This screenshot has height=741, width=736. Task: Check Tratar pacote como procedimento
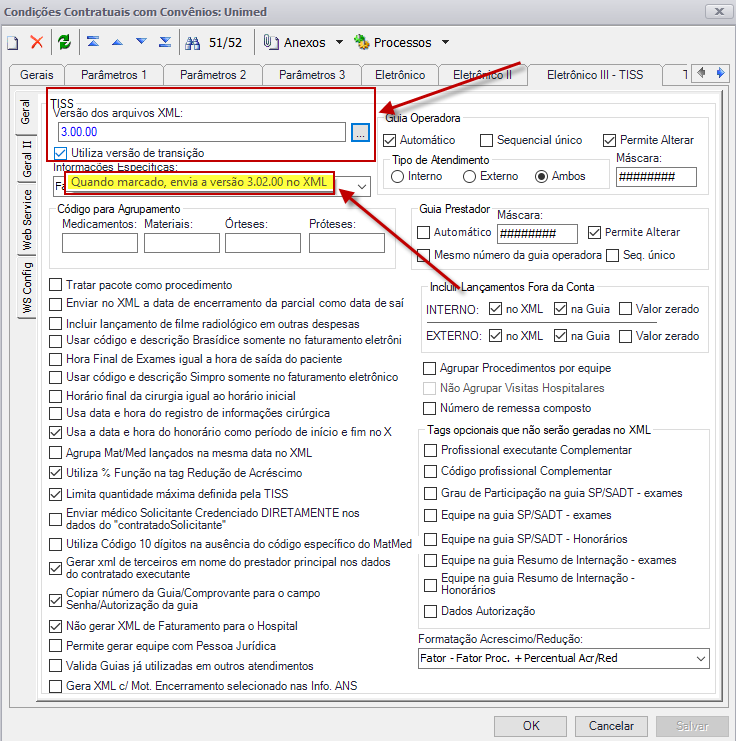pos(56,285)
